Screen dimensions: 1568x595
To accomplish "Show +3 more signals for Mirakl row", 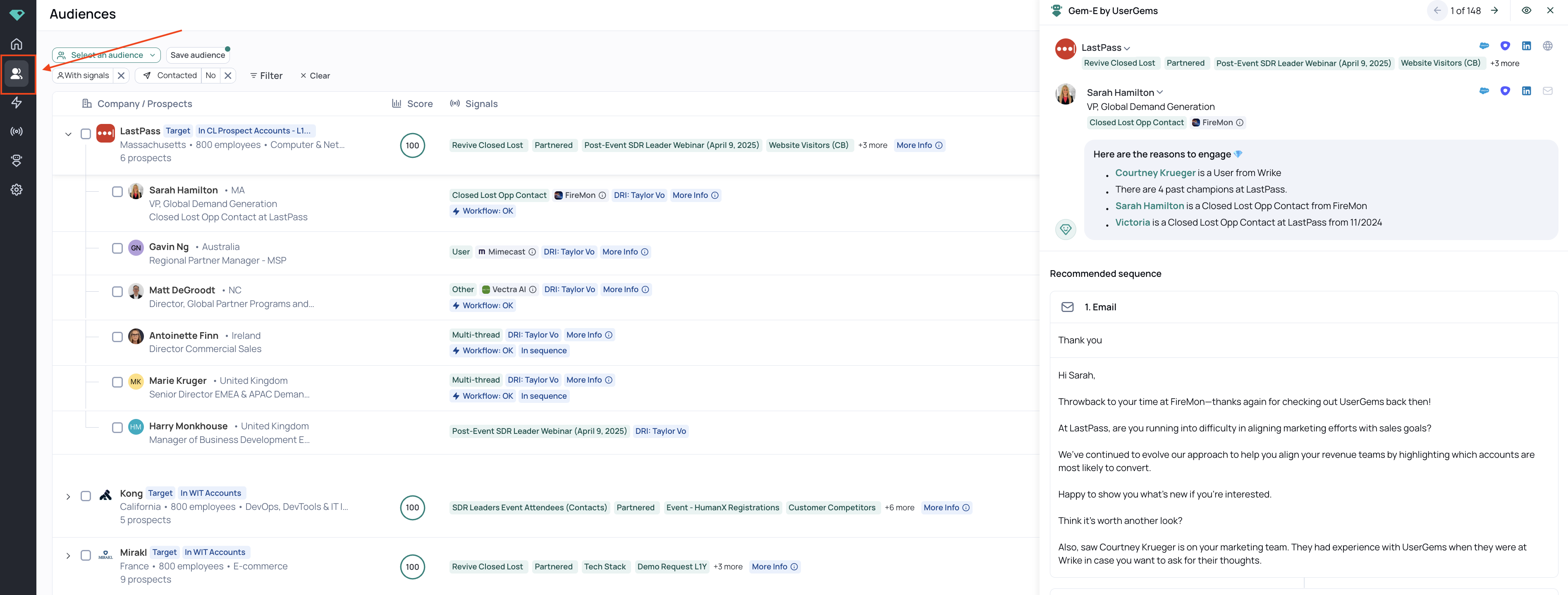I will pyautogui.click(x=727, y=566).
